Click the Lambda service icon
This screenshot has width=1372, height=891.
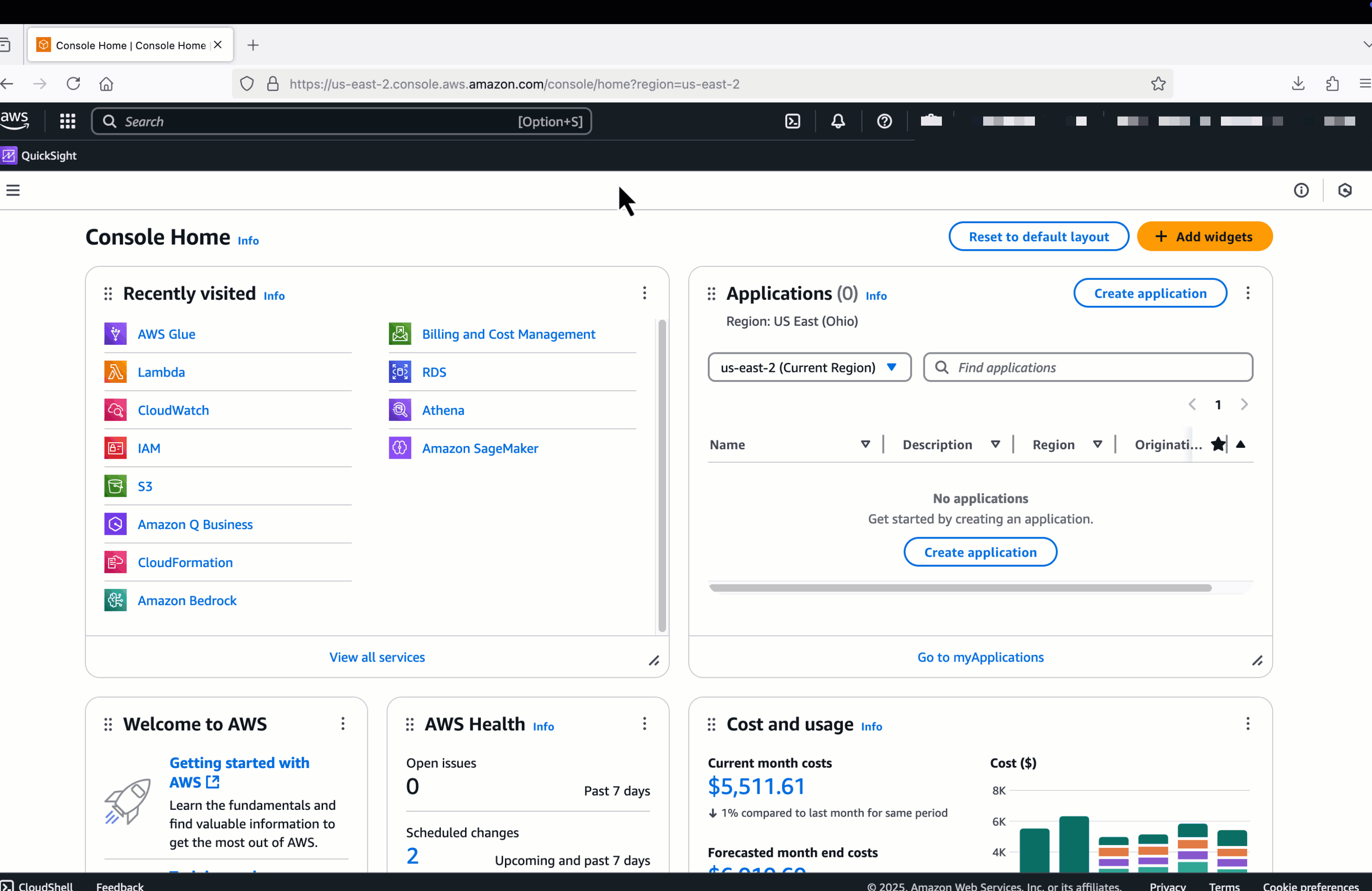click(x=115, y=372)
